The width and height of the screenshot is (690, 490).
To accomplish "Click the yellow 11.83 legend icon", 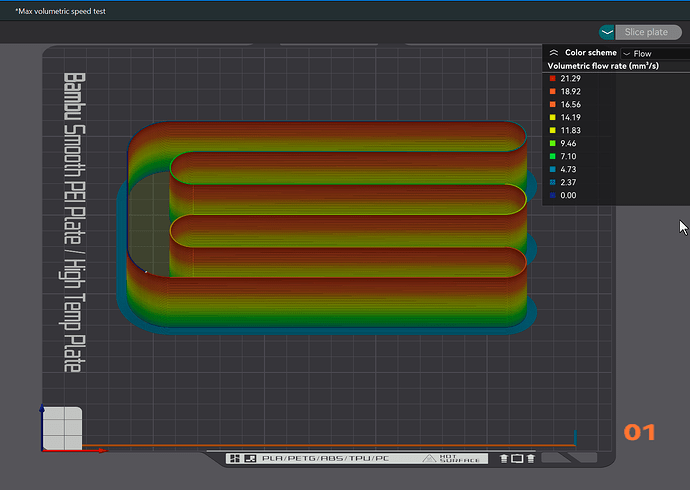I will [x=553, y=130].
